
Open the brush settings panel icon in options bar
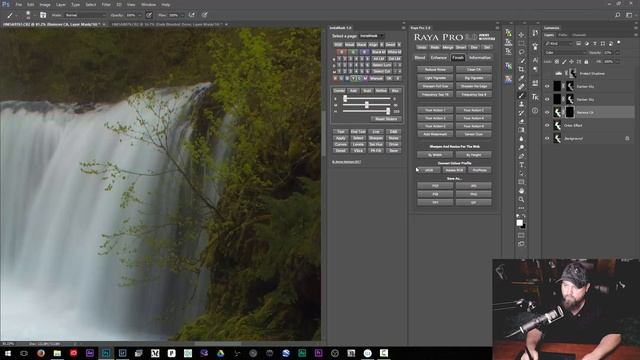click(x=43, y=15)
